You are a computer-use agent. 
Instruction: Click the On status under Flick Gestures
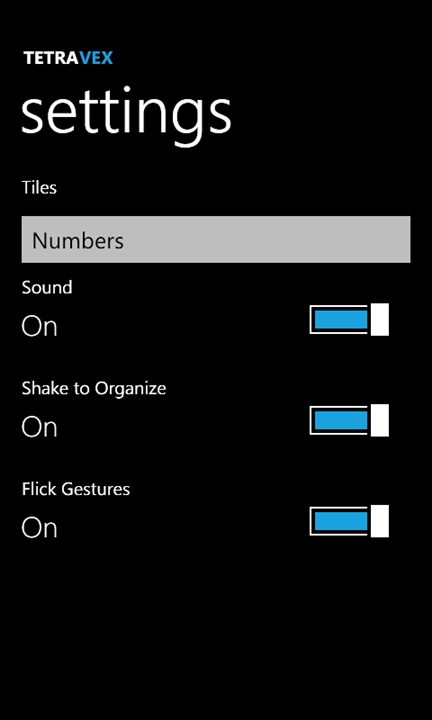[39, 529]
